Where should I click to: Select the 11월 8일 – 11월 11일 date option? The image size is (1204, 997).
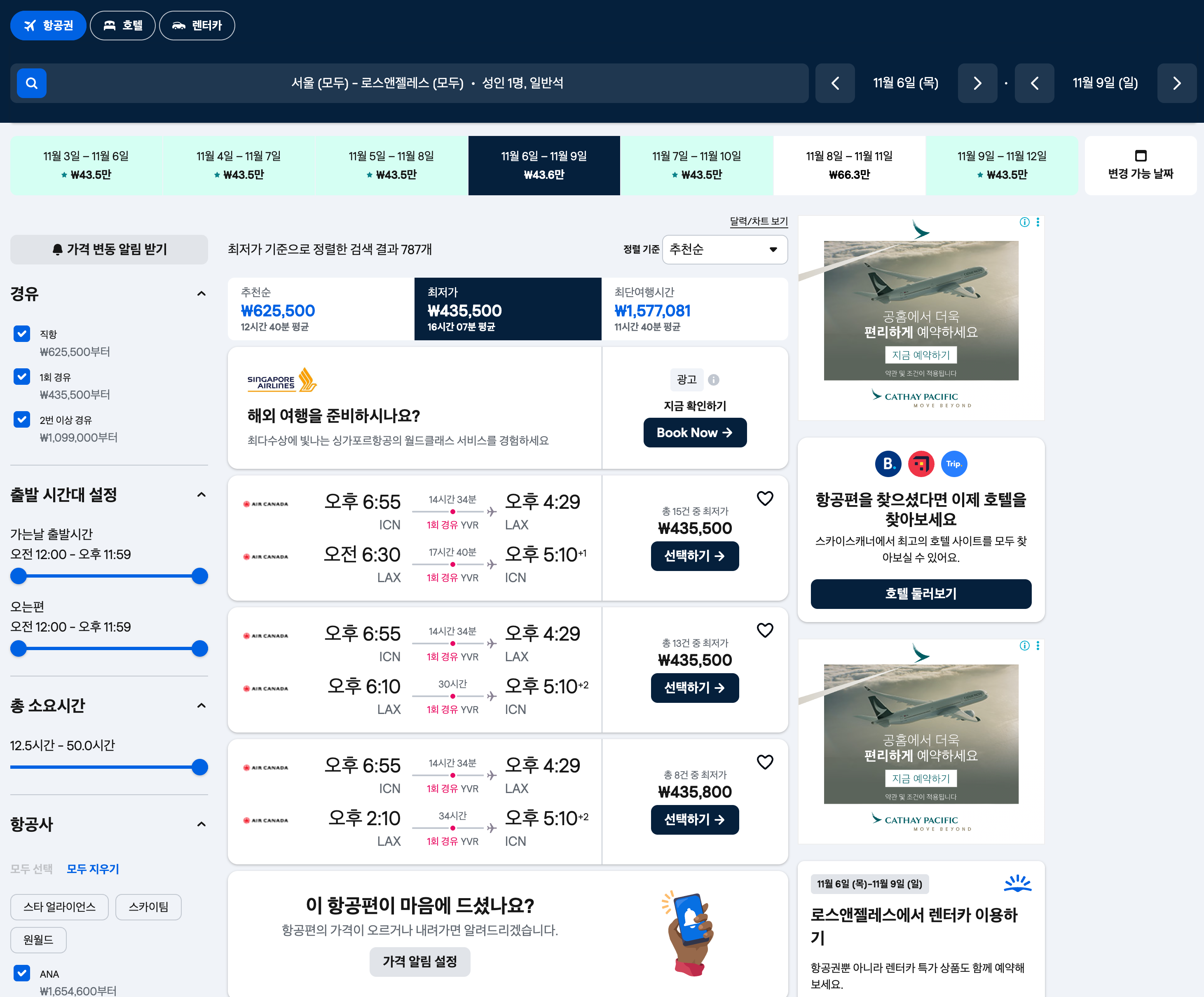pos(848,165)
